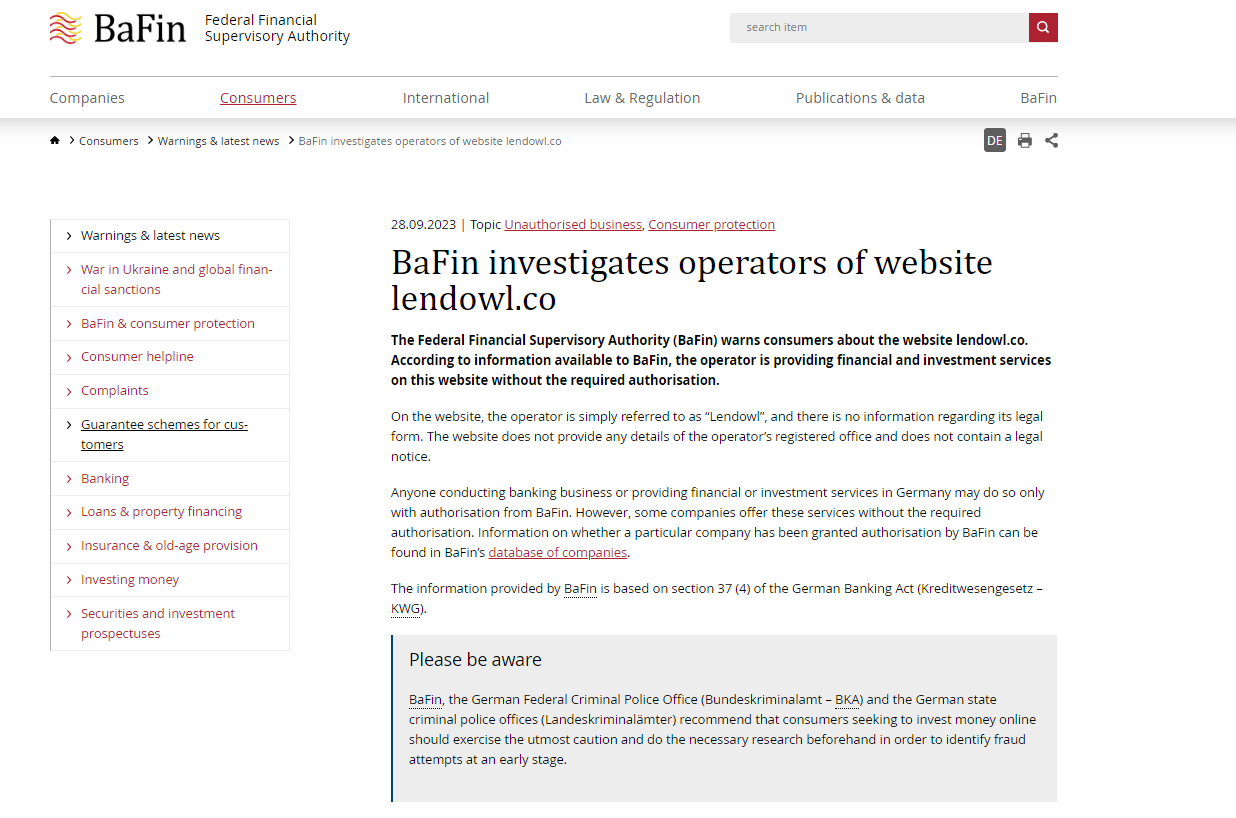
Task: Open the Unauthorised business topic link
Action: 573,224
